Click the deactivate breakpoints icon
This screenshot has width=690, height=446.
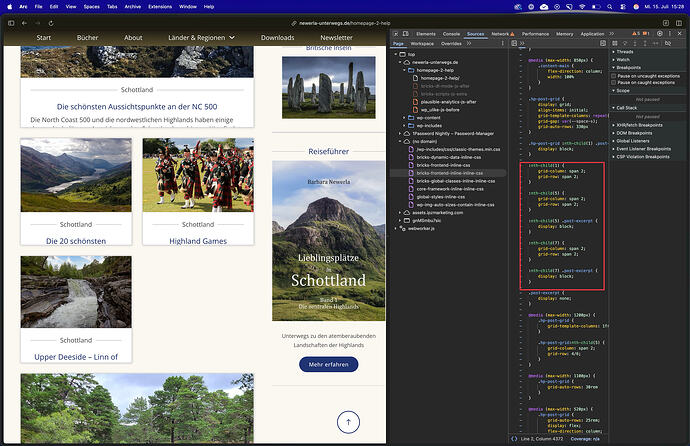(668, 43)
